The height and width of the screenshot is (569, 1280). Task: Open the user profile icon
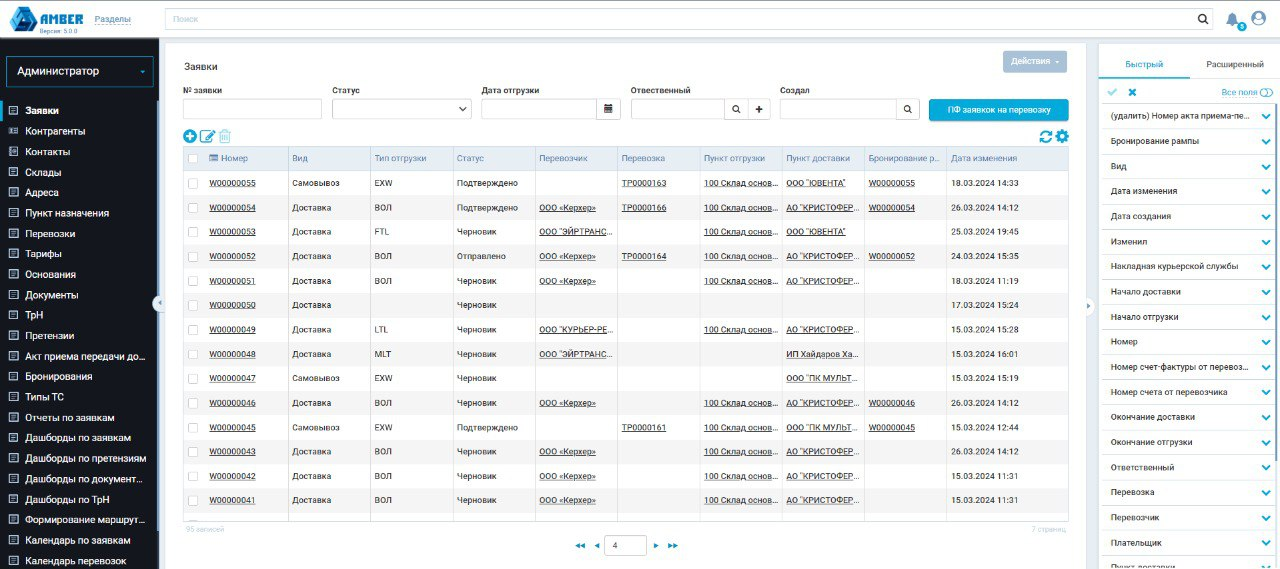[1258, 18]
